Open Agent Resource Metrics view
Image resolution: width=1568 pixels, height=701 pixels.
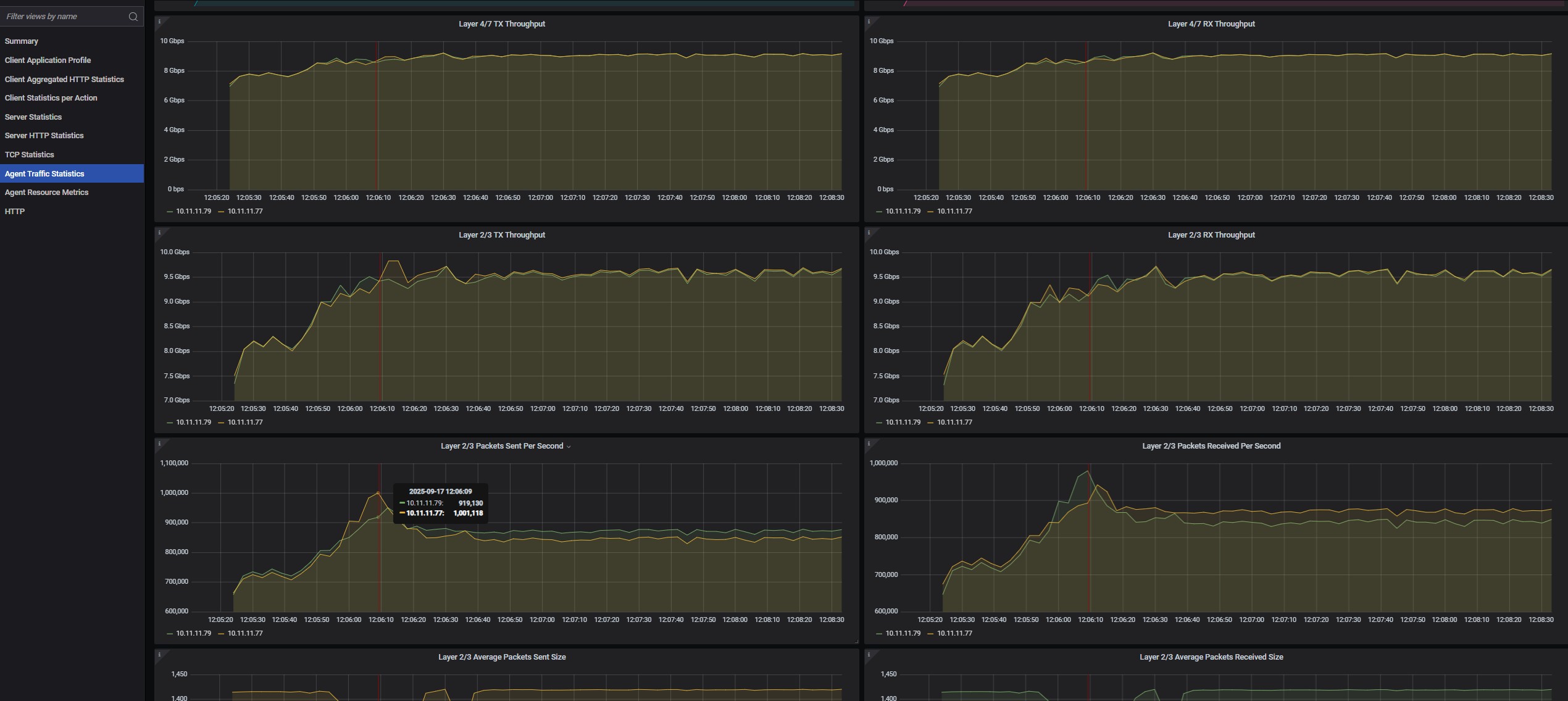point(46,193)
